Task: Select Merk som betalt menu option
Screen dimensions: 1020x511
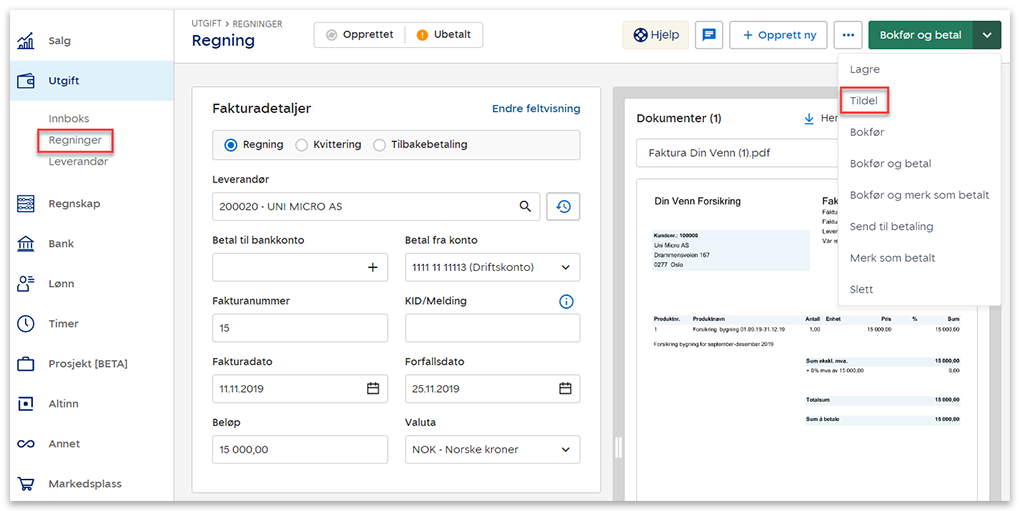Action: pyautogui.click(x=892, y=258)
